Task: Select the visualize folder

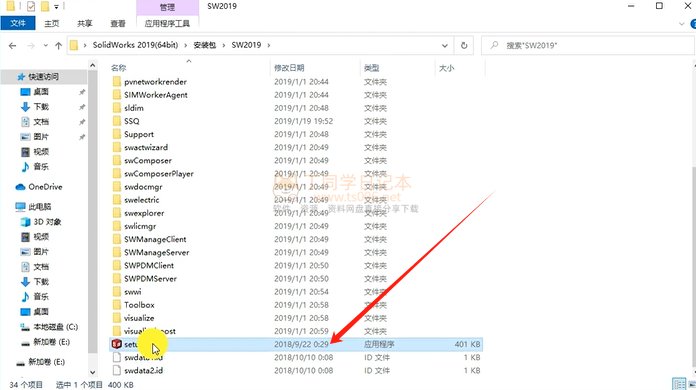Action: (139, 318)
